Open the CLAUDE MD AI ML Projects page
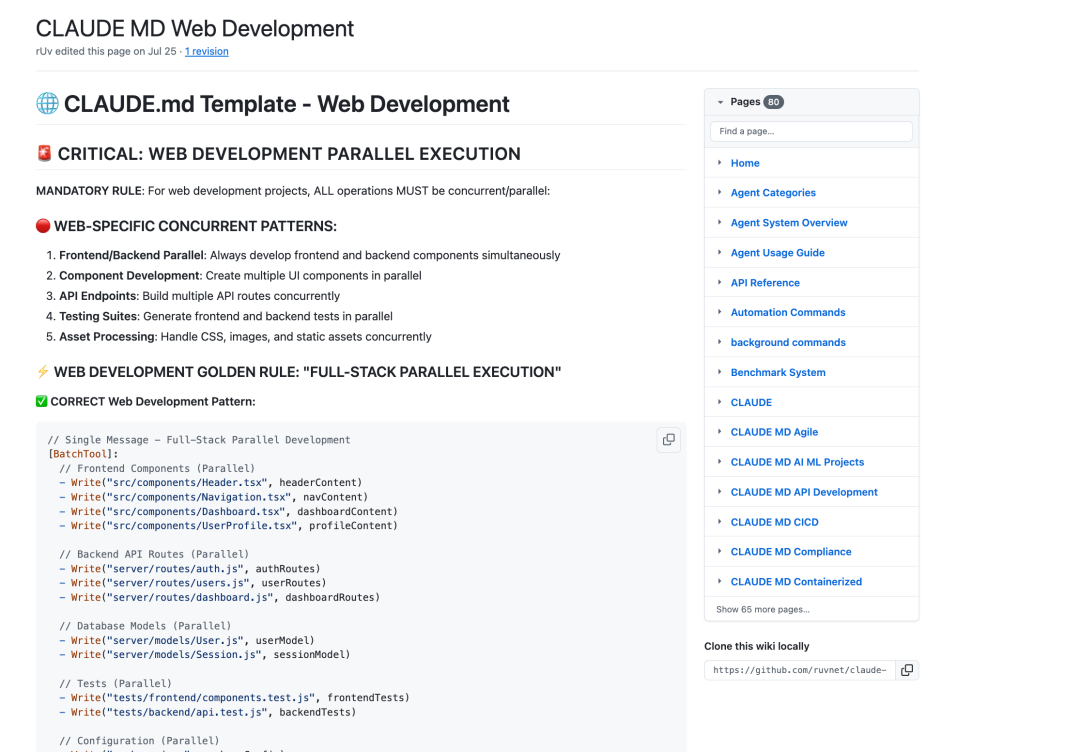 [797, 462]
